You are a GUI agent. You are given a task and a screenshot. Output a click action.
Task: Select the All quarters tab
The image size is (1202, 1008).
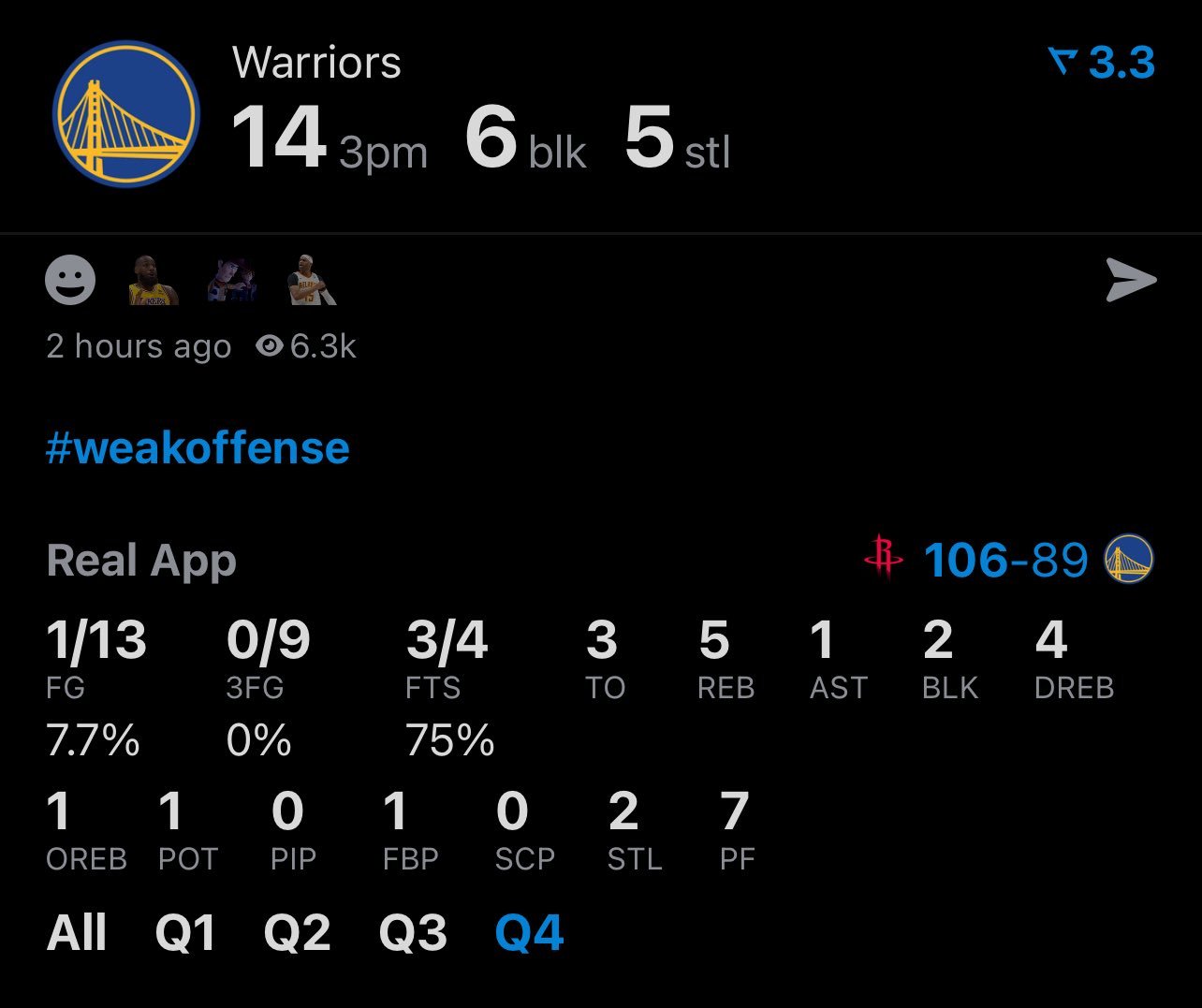77,932
